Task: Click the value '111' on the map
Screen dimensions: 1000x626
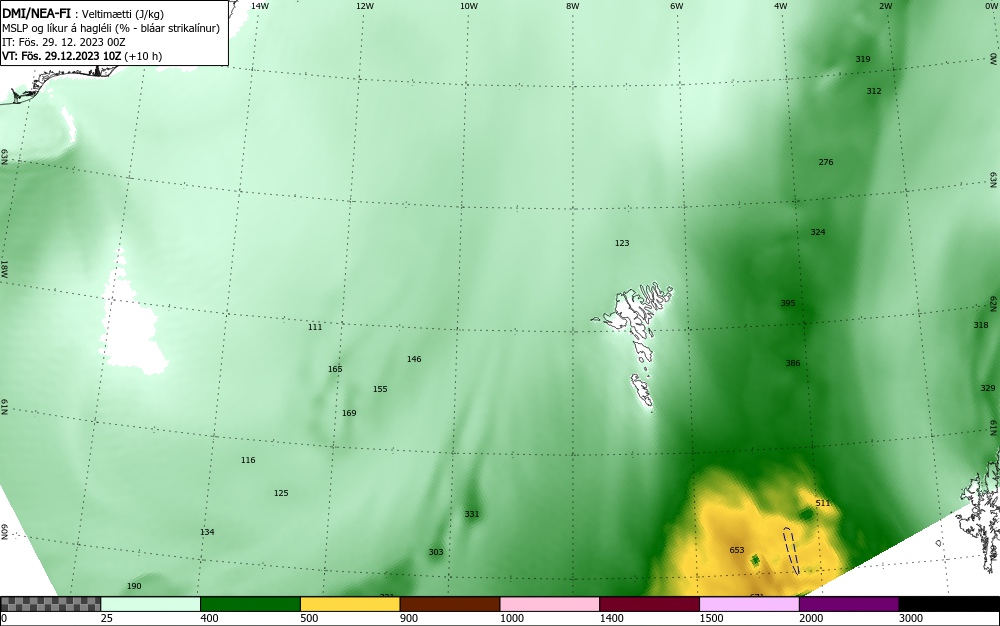Action: point(315,327)
